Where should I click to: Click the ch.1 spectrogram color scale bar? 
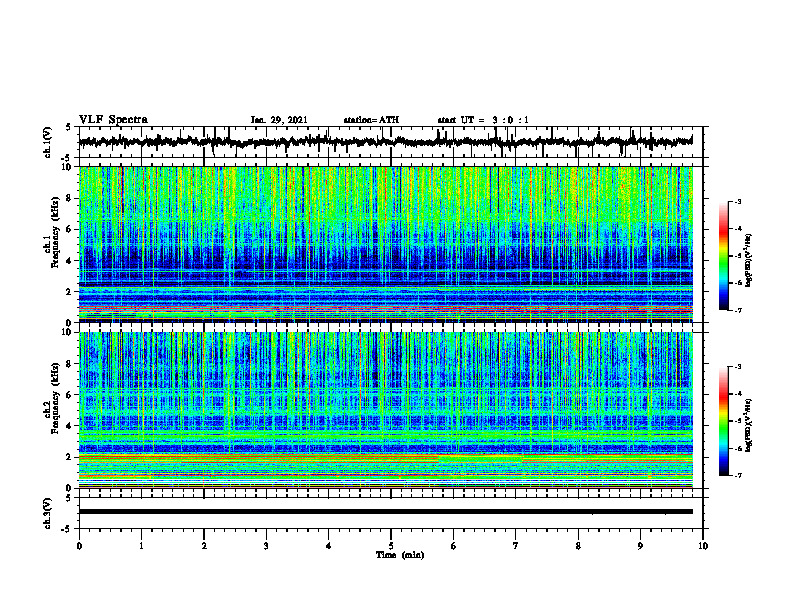(x=724, y=256)
